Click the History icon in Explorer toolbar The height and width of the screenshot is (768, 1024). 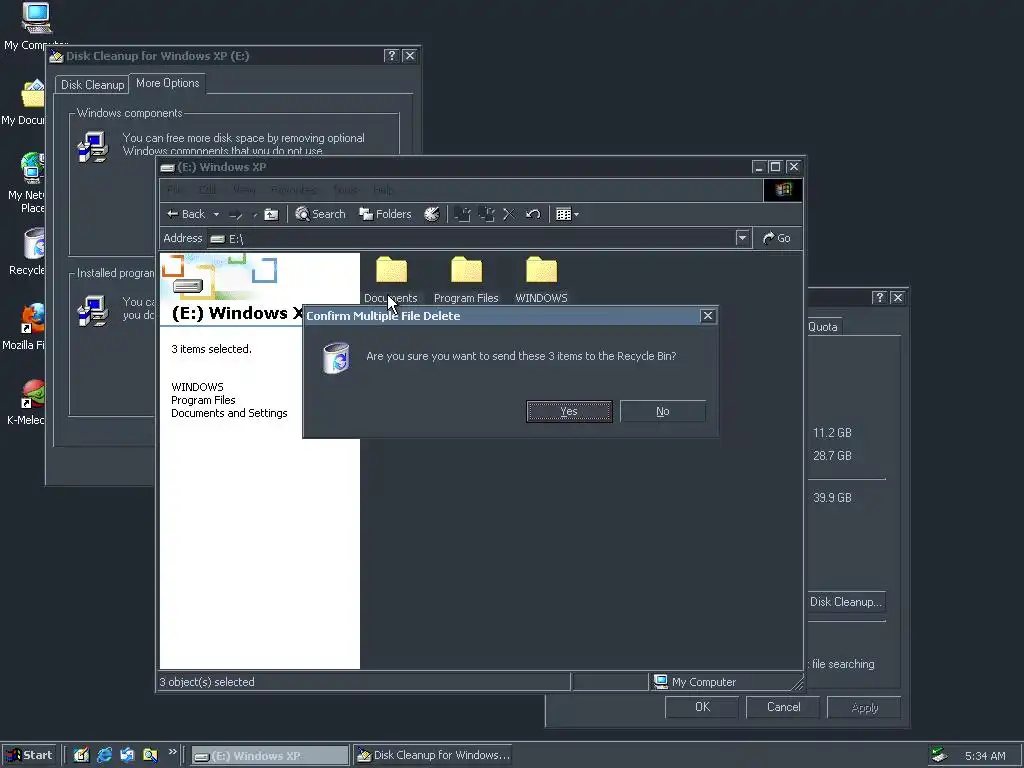[x=432, y=214]
